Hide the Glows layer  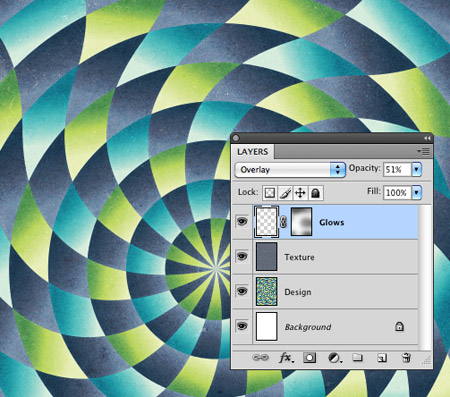pos(242,221)
